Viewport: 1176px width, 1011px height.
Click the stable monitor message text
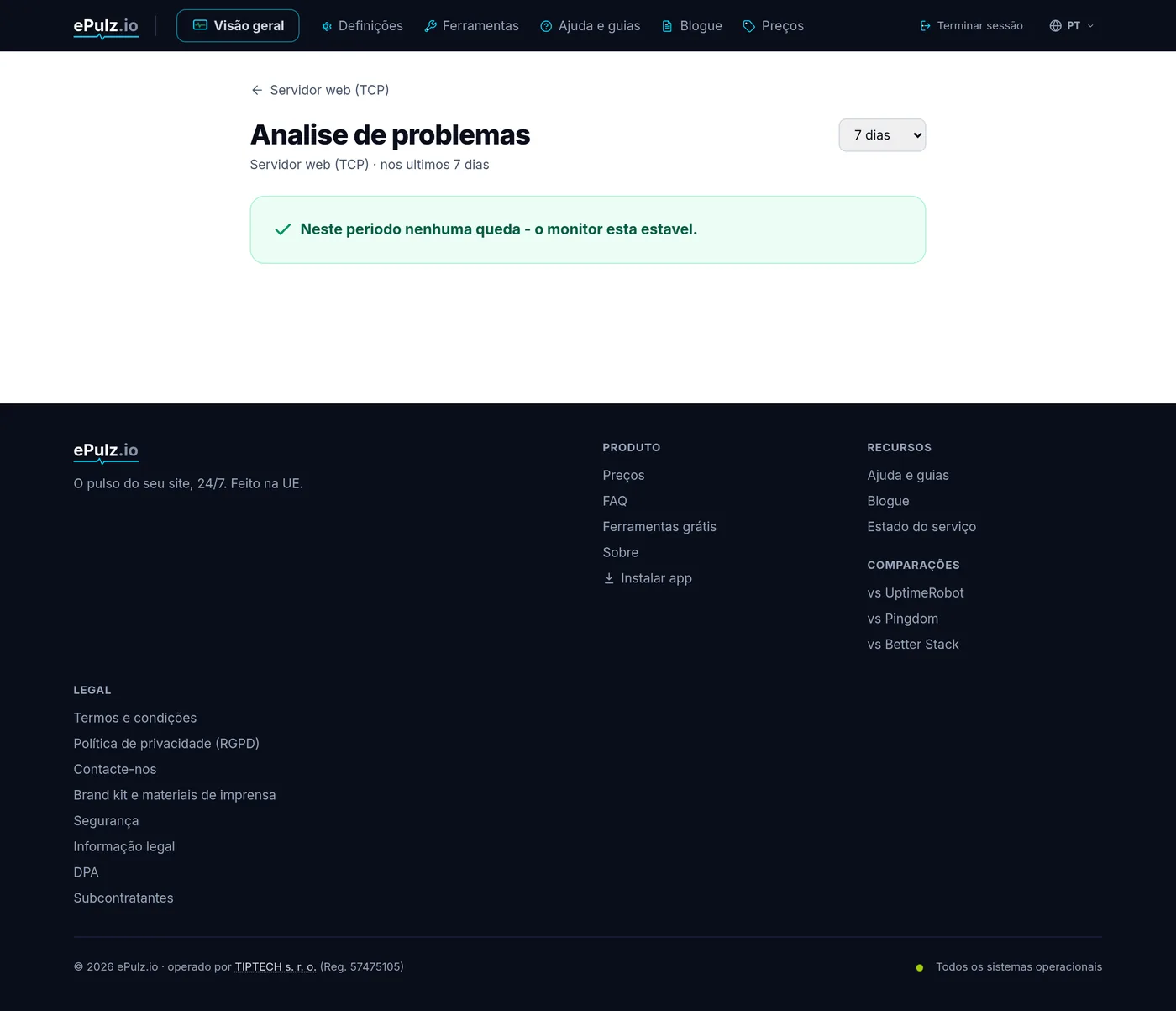[499, 229]
